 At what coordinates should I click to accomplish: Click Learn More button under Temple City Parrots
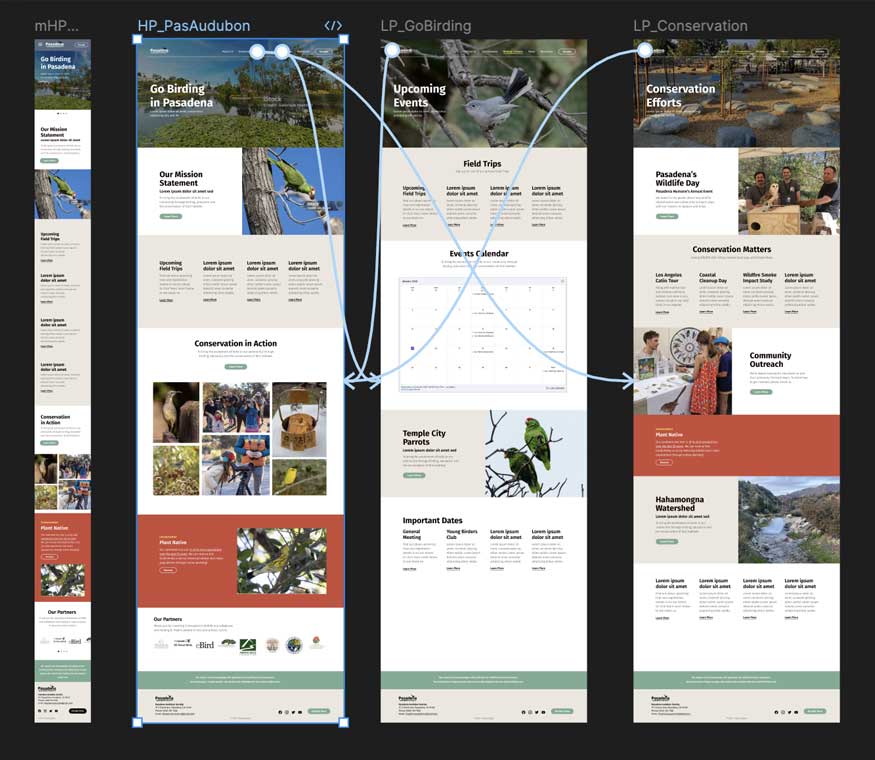click(x=414, y=475)
